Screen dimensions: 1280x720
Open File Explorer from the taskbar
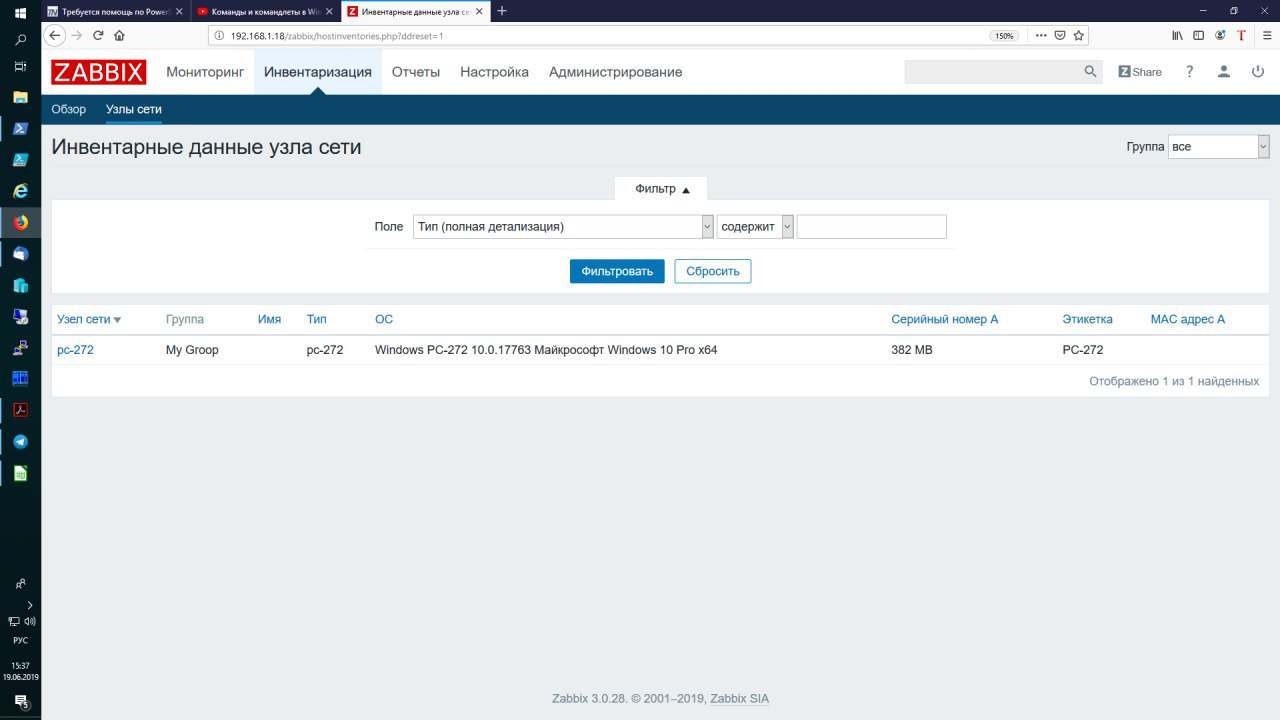20,97
